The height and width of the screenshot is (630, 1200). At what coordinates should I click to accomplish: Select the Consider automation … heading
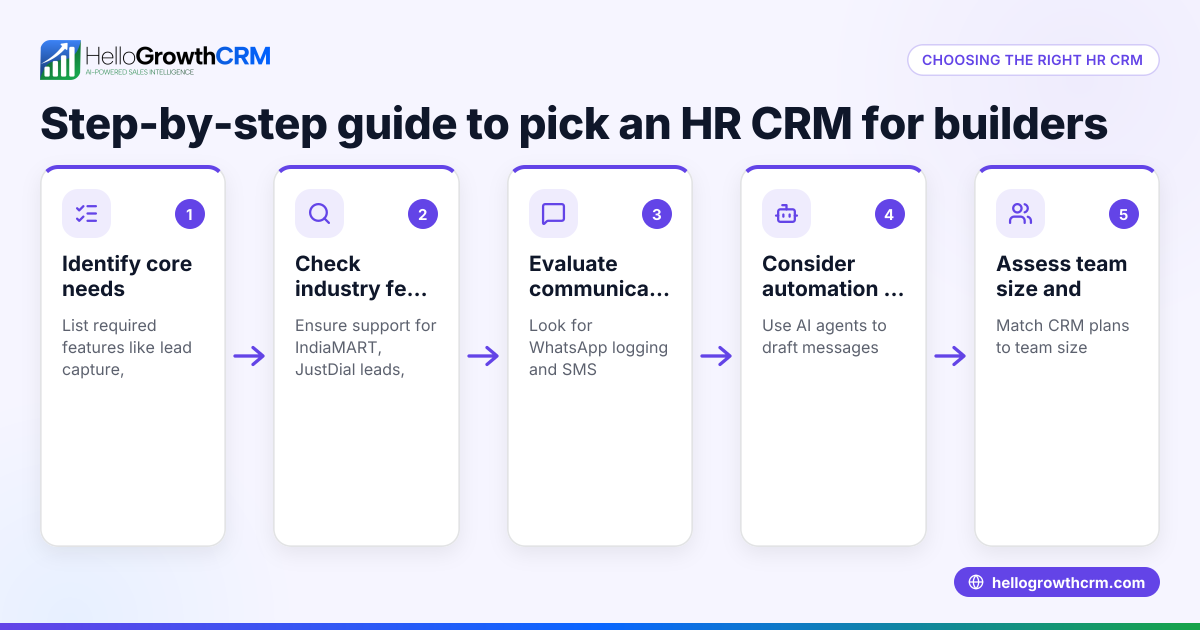click(x=833, y=276)
